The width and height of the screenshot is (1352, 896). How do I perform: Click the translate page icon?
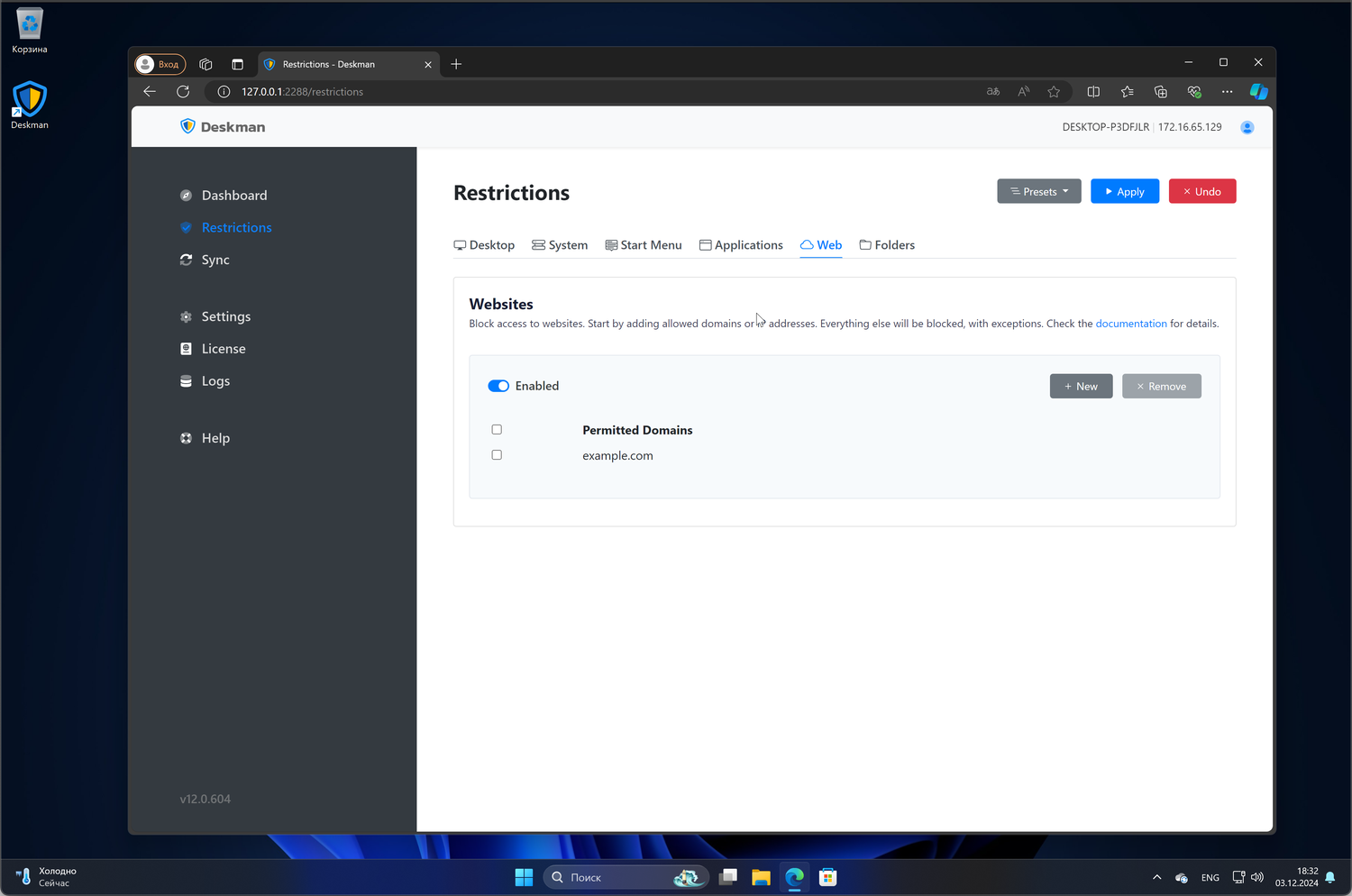click(993, 92)
